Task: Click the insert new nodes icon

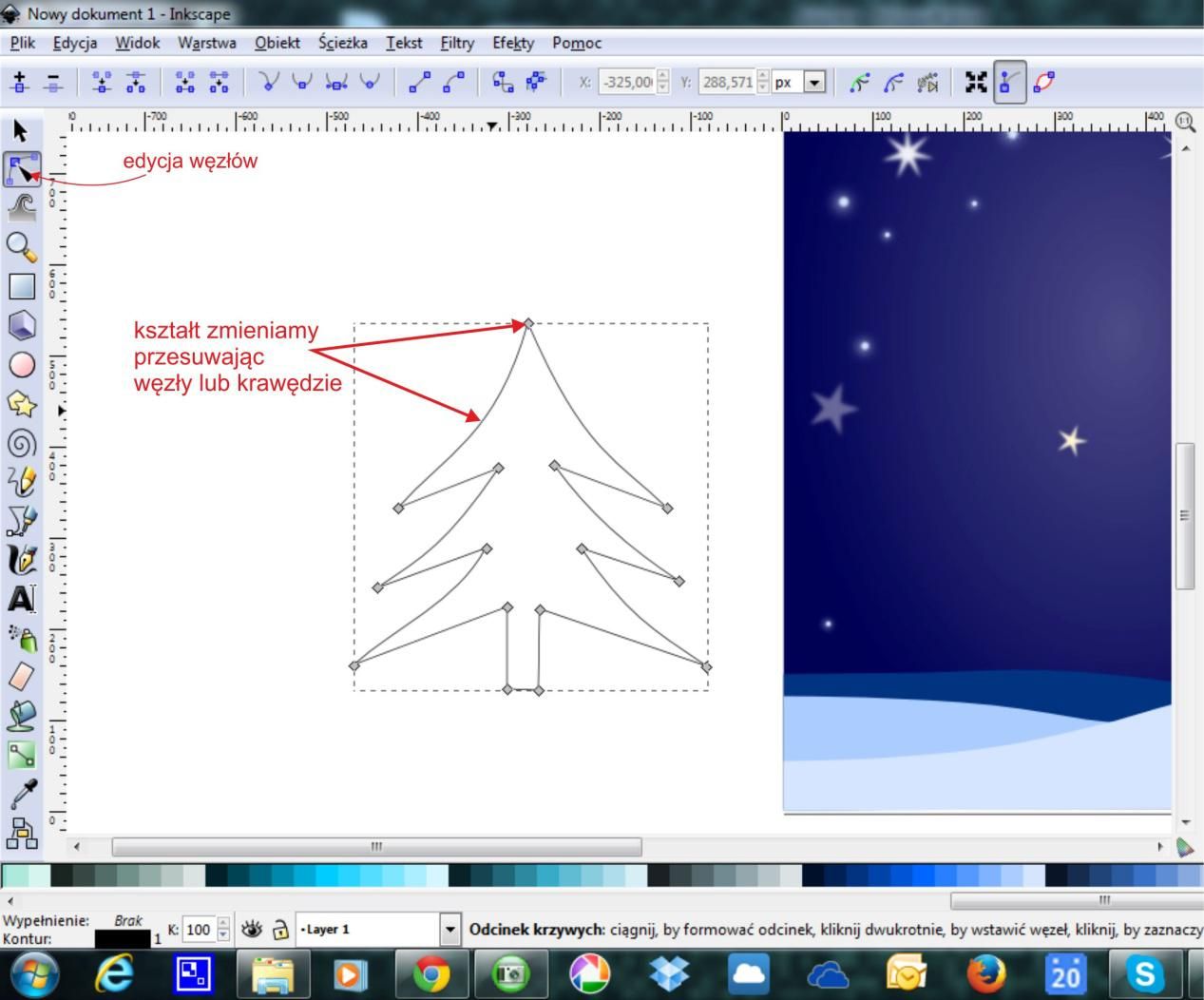Action: (x=20, y=83)
